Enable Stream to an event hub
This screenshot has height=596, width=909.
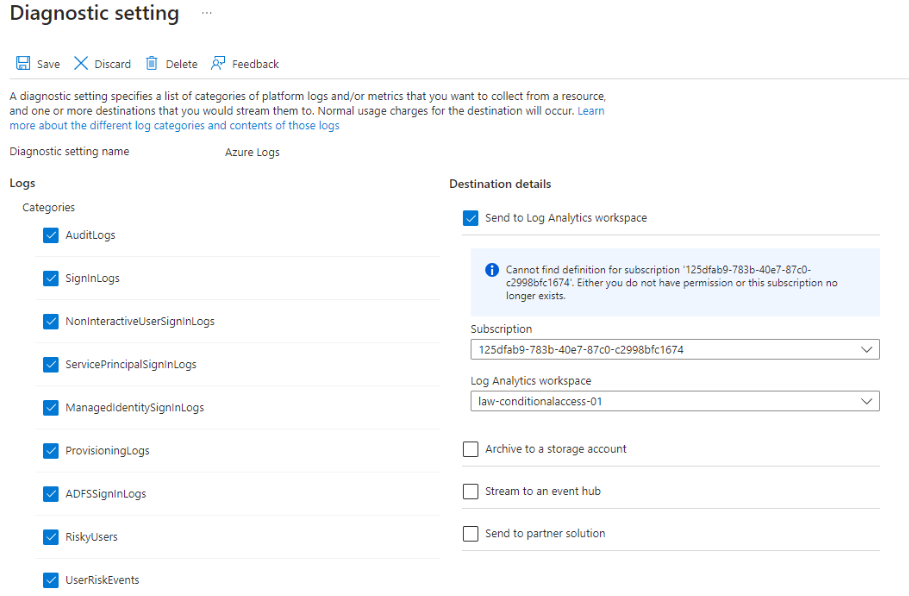[x=471, y=491]
